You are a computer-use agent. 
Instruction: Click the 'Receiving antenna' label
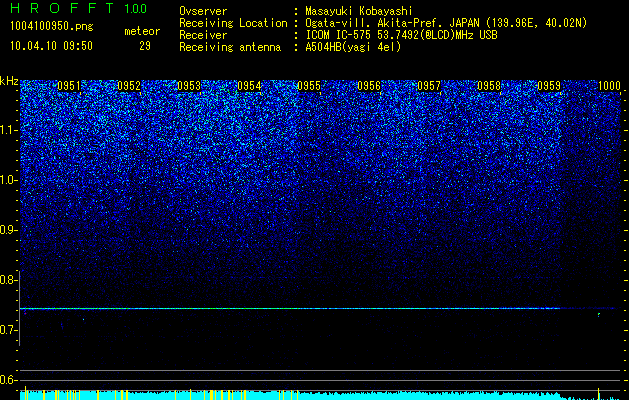click(230, 47)
